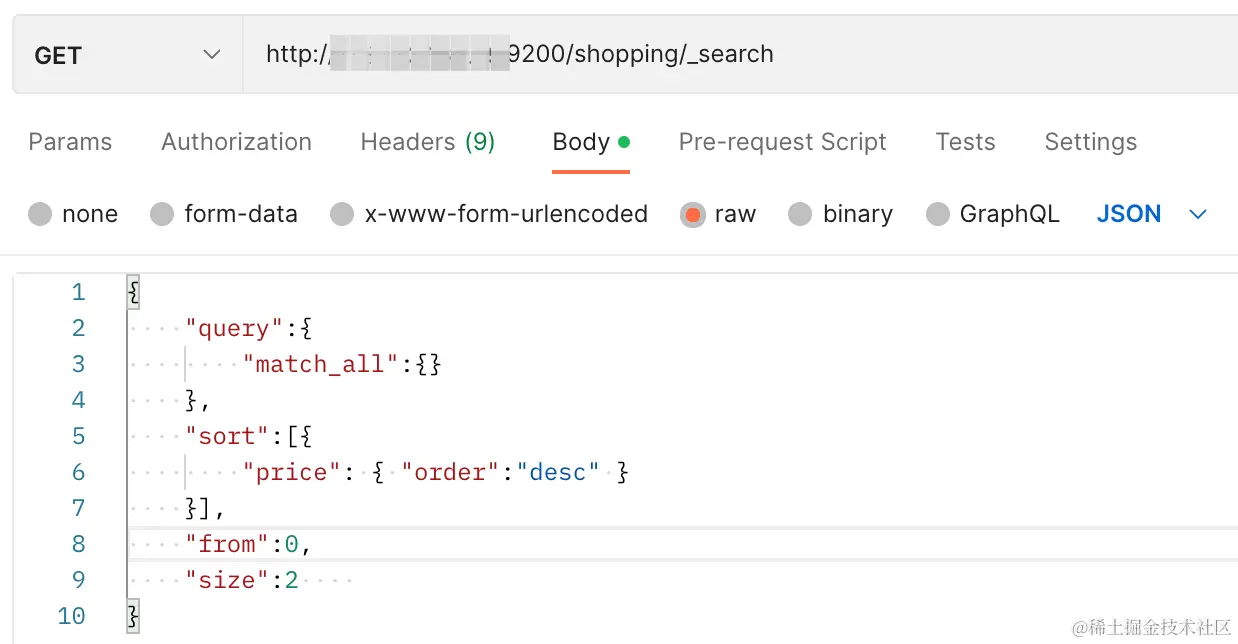This screenshot has width=1238, height=644.
Task: Expand the JSON format dropdown
Action: pos(1130,214)
